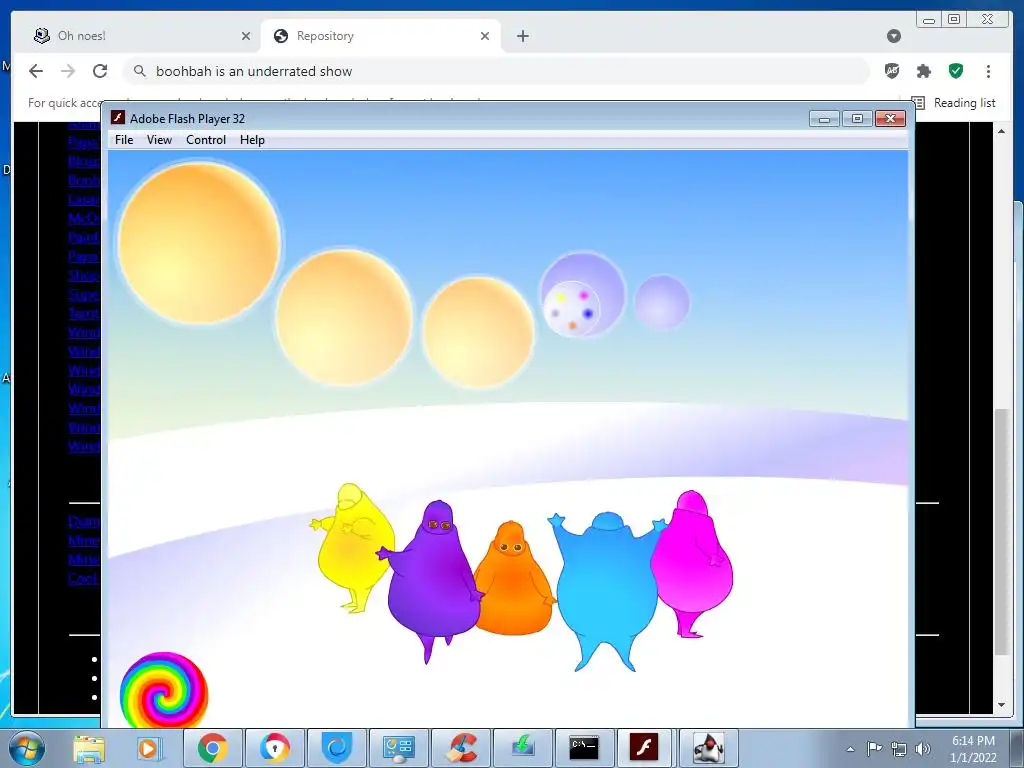Click the address bar with boohbah text
1024x768 pixels.
pos(496,71)
